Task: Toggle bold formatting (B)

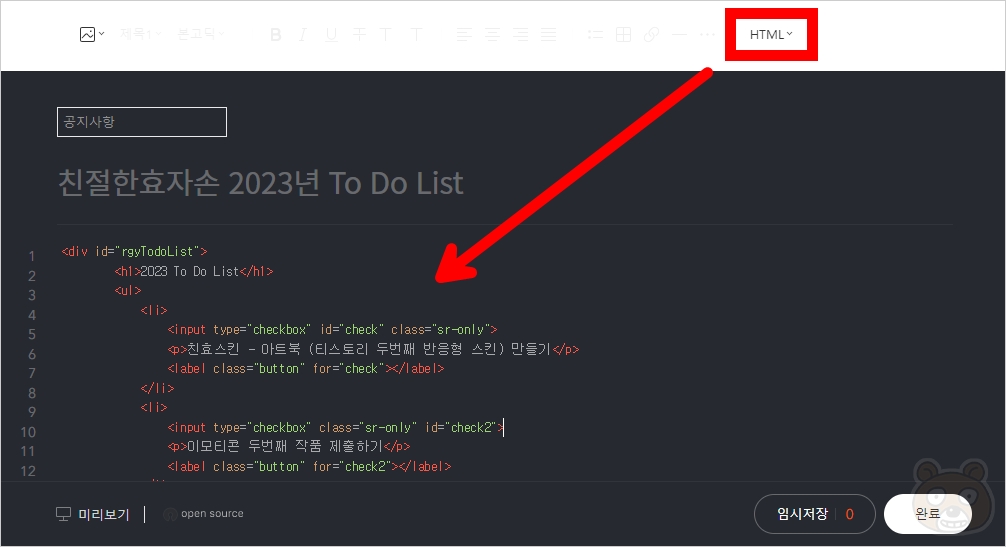Action: (276, 35)
